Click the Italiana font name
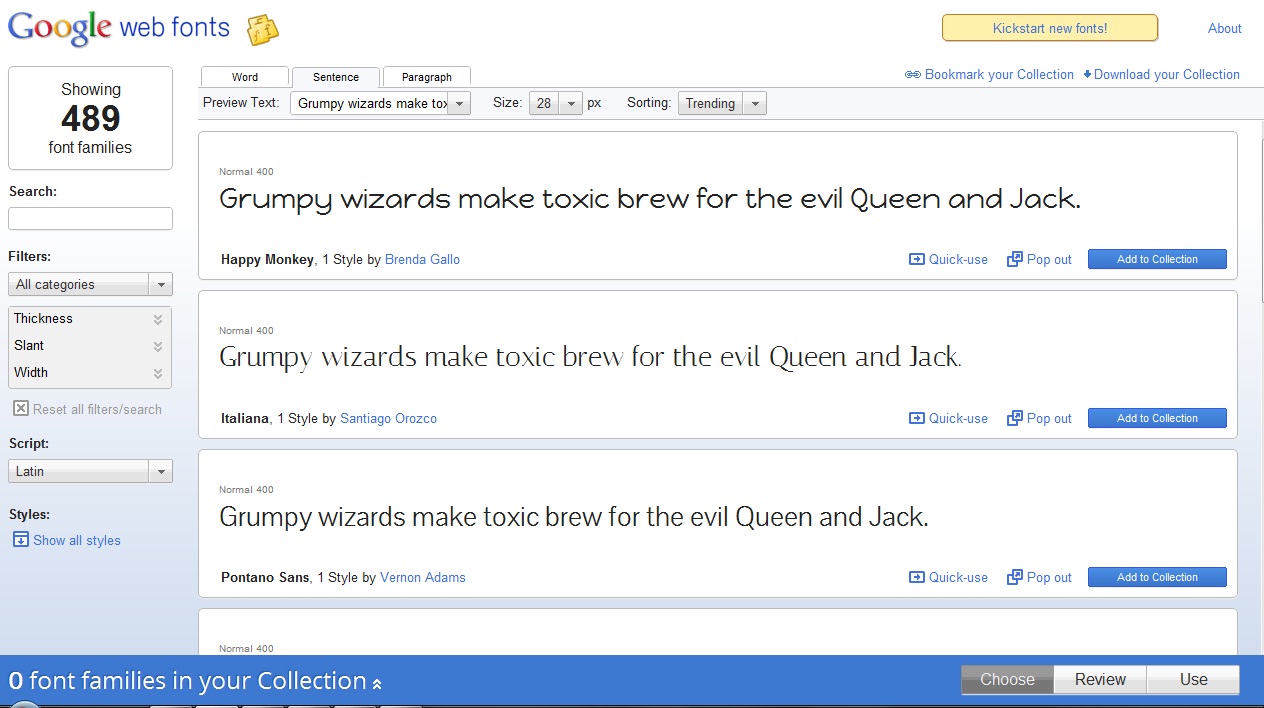The width and height of the screenshot is (1264, 708). [245, 418]
